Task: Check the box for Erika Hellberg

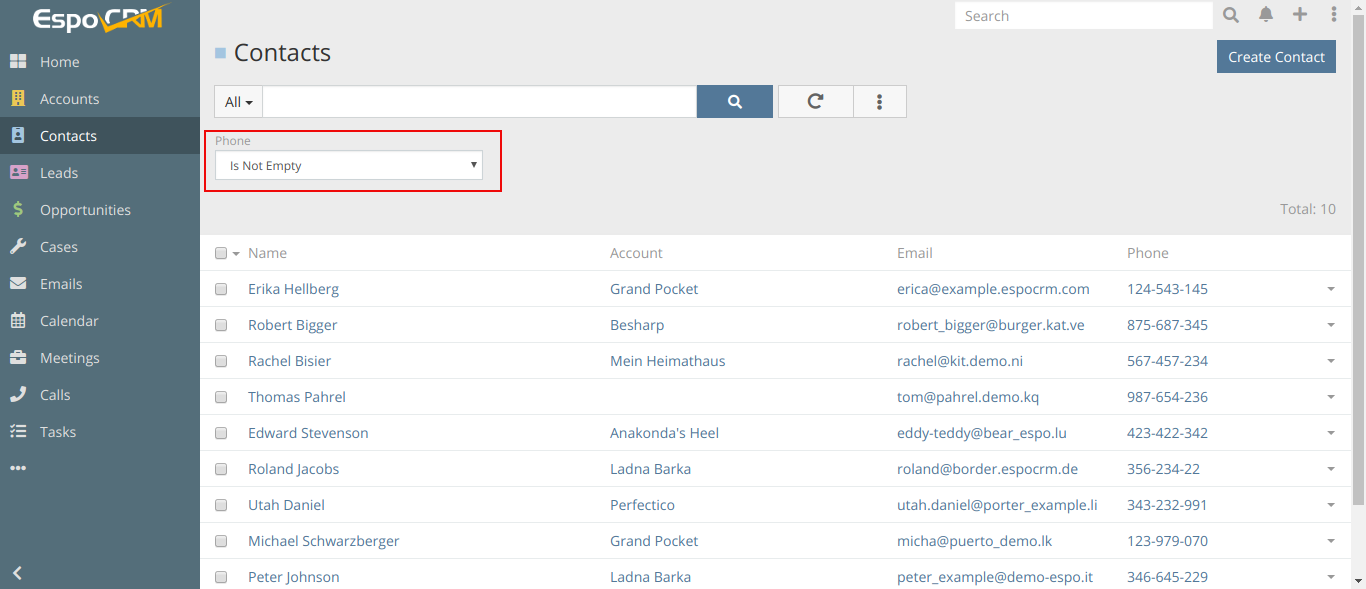Action: (x=221, y=289)
